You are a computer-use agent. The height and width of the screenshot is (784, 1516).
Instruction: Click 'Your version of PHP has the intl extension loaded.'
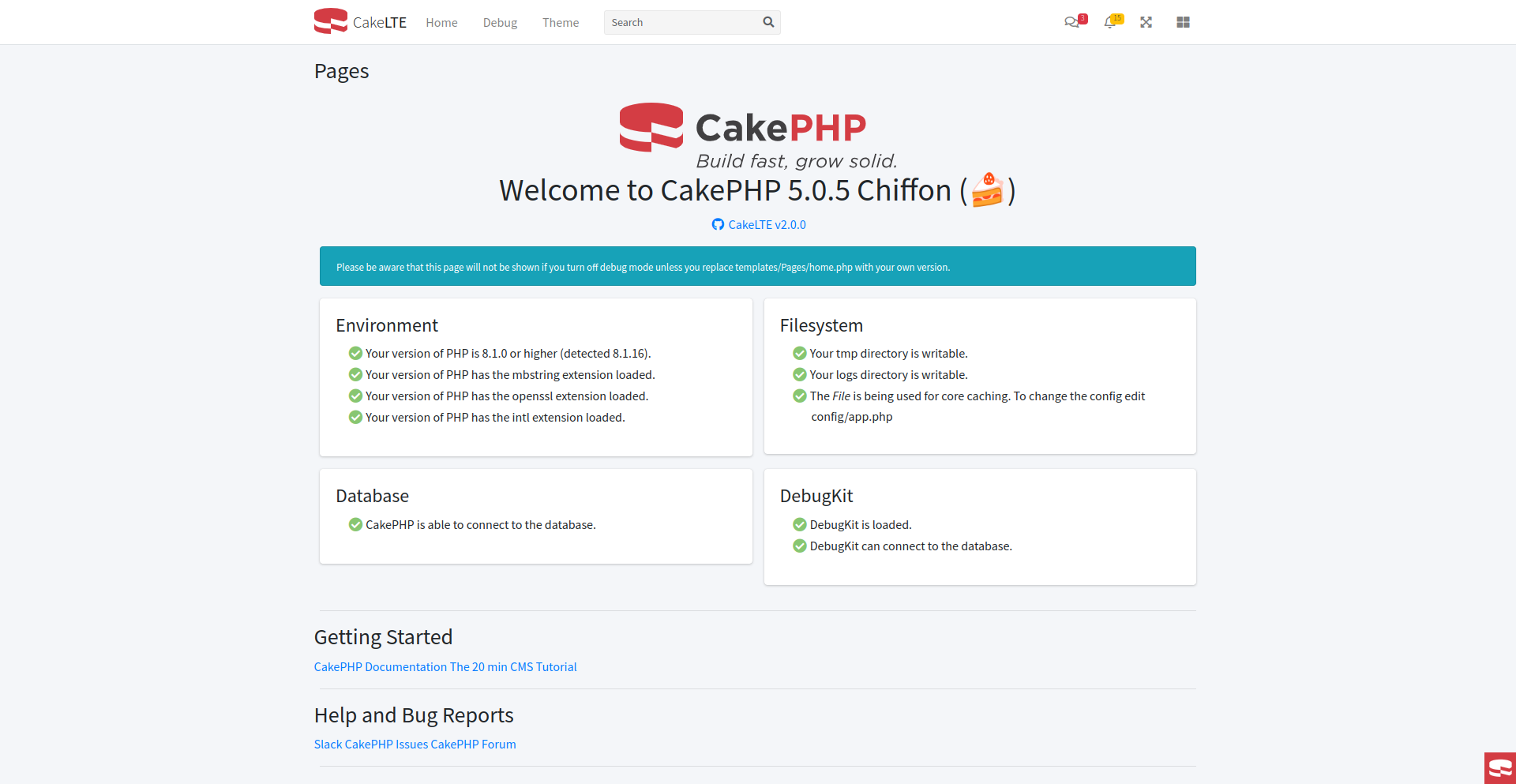point(495,417)
